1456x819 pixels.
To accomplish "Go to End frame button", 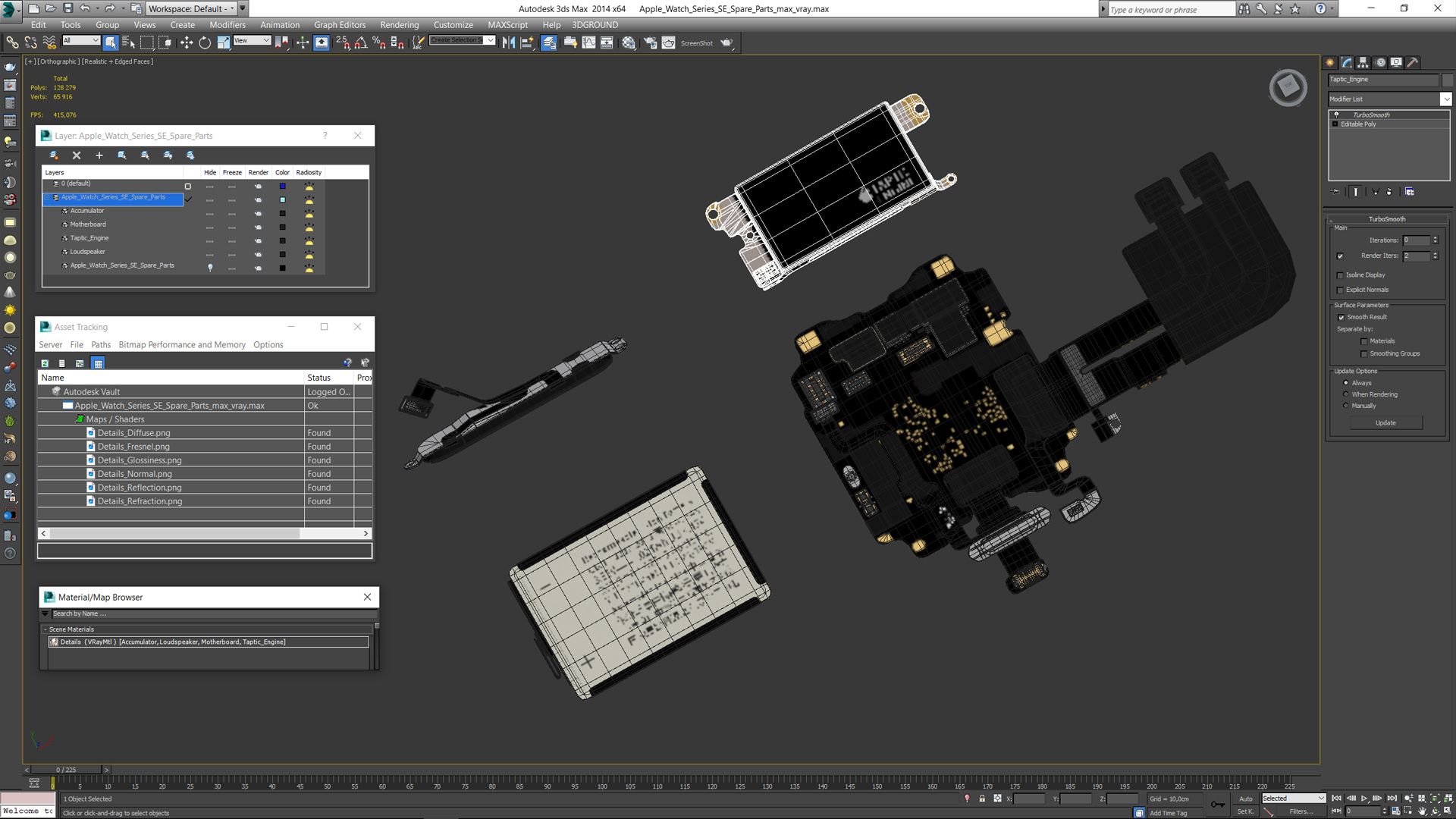I will tap(1392, 799).
